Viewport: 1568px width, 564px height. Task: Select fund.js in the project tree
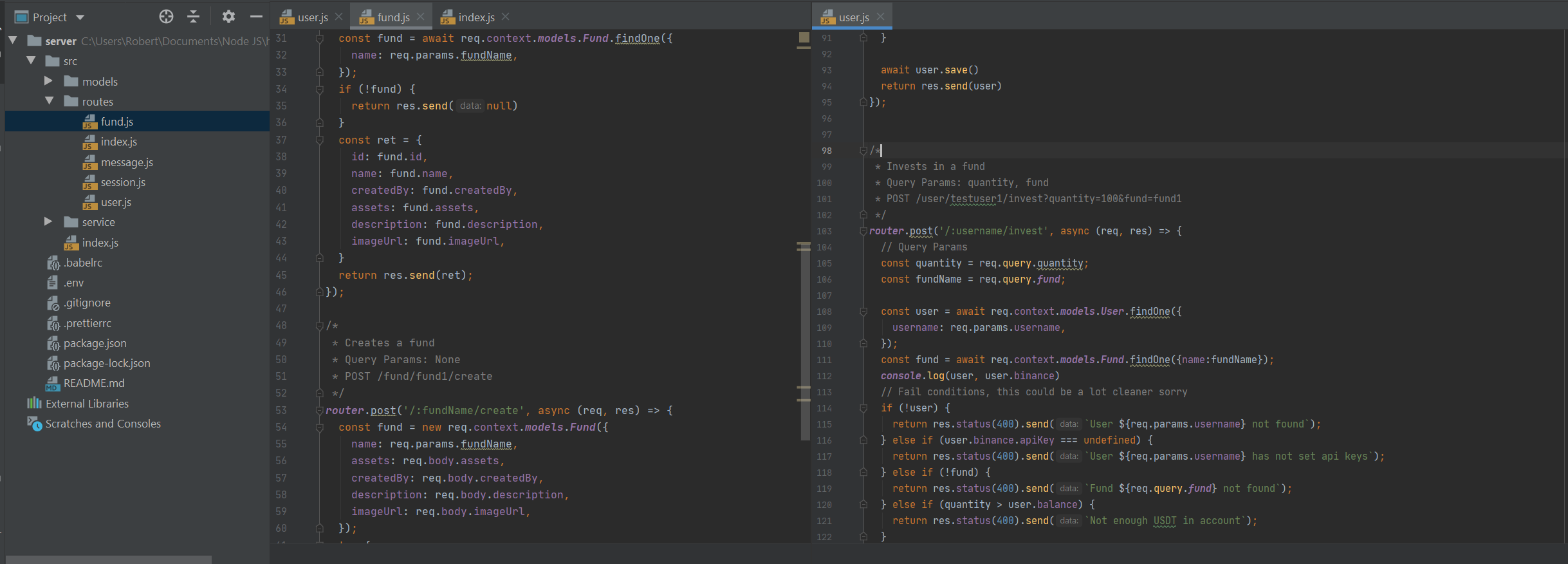coord(137,121)
